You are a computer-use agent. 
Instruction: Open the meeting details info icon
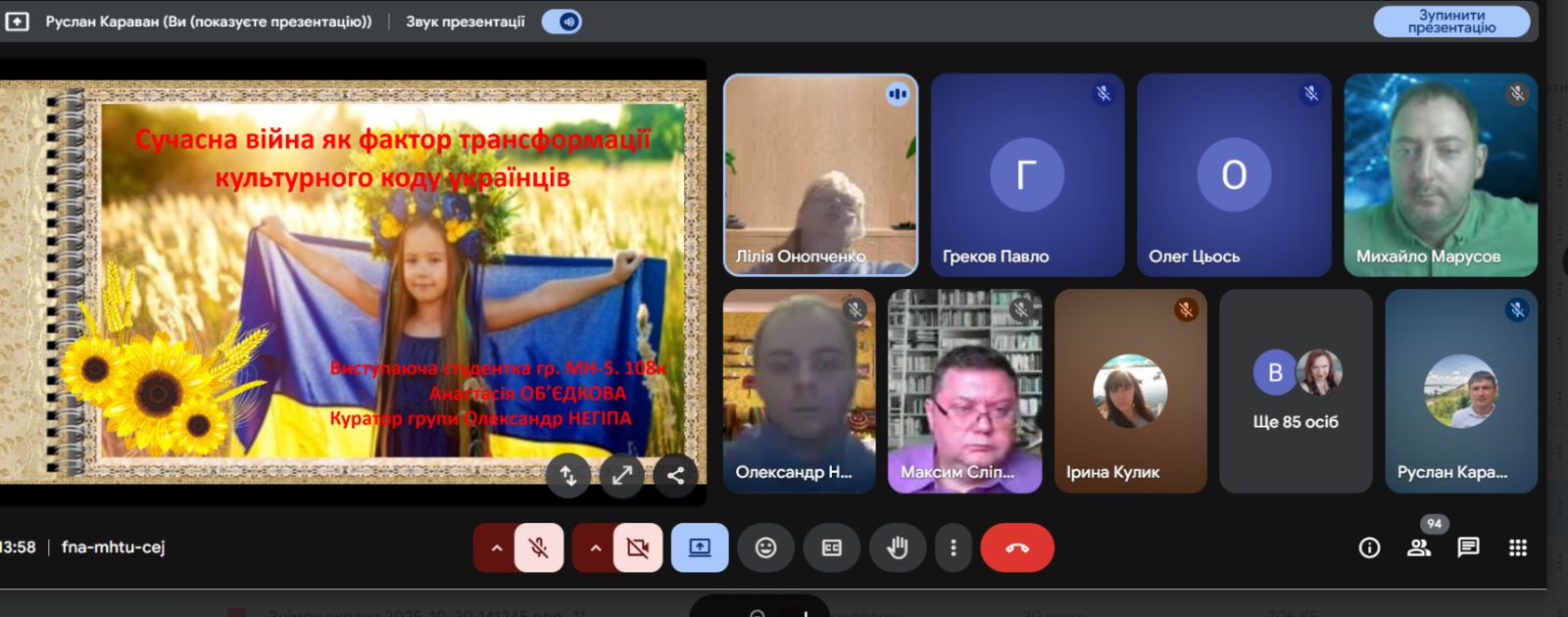(1369, 547)
